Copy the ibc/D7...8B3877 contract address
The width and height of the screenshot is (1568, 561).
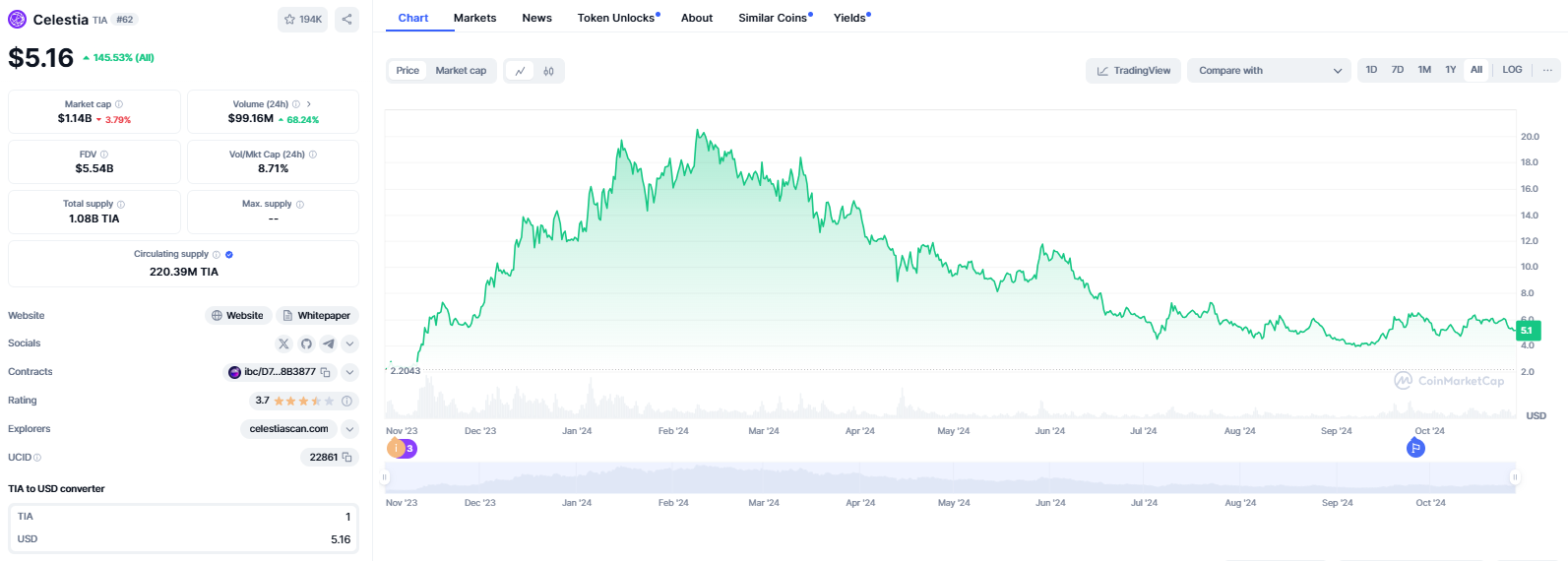[x=326, y=372]
